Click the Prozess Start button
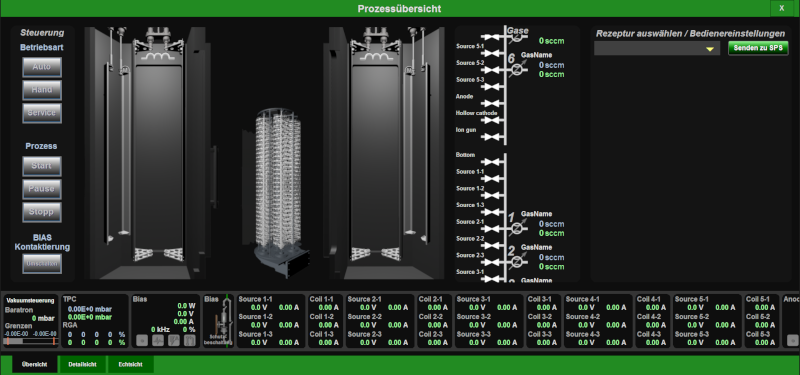 point(42,166)
